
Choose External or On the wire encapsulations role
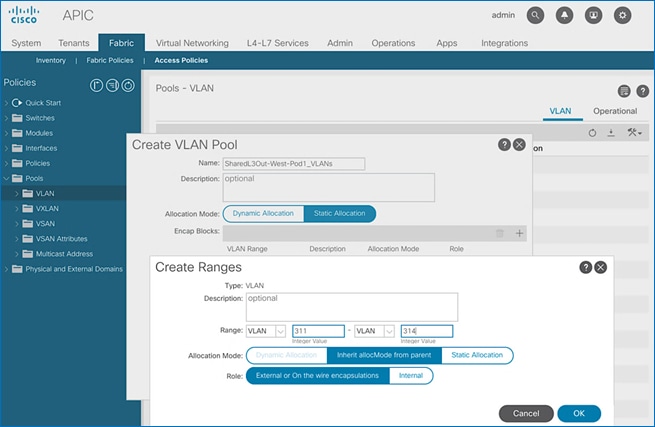[x=317, y=376]
